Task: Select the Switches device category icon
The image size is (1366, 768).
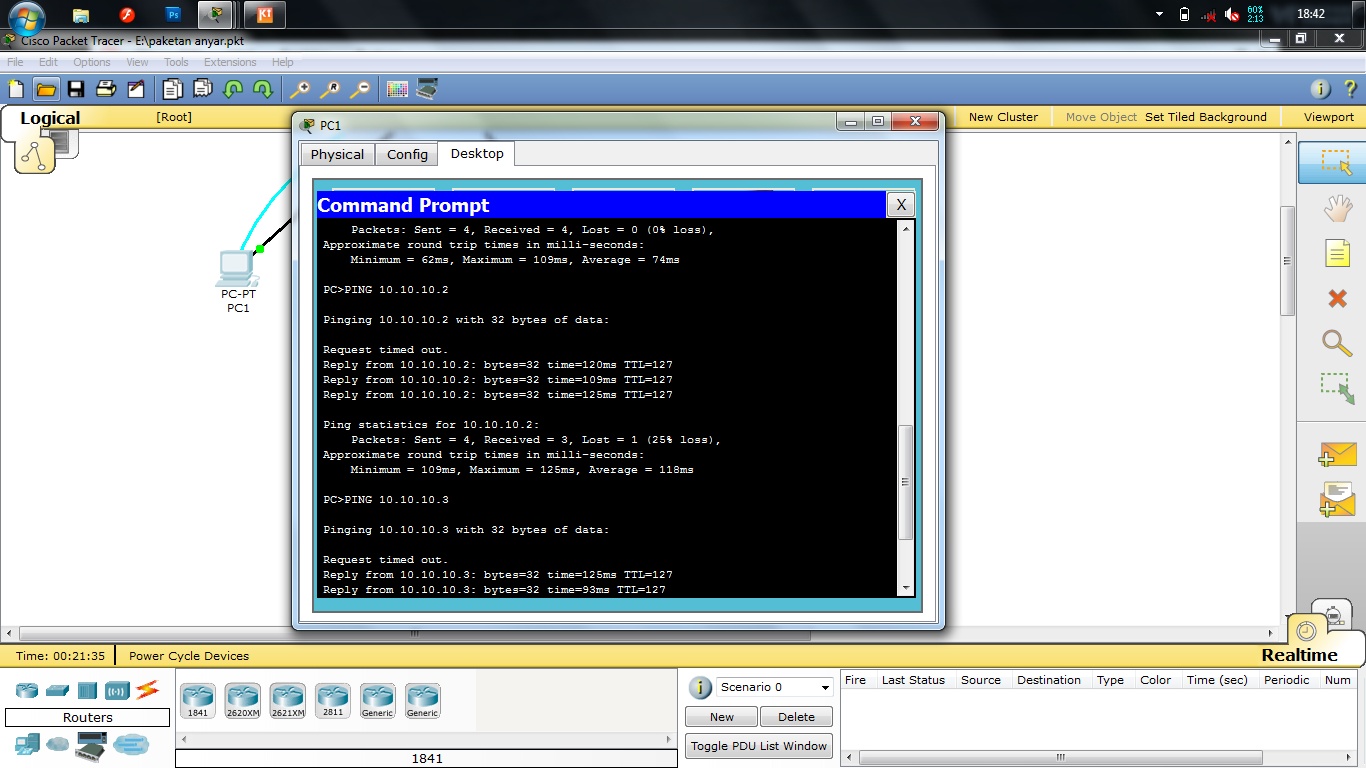Action: 57,690
